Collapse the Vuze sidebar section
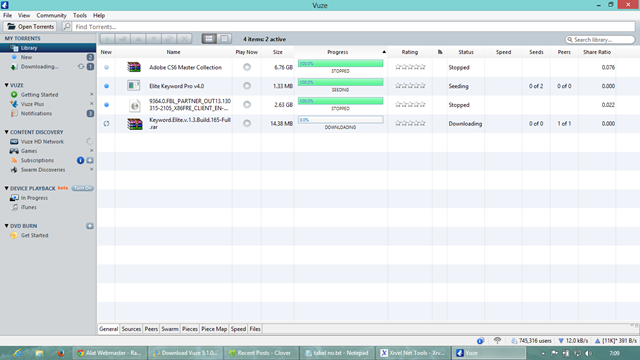The image size is (640, 360). click(x=6, y=85)
